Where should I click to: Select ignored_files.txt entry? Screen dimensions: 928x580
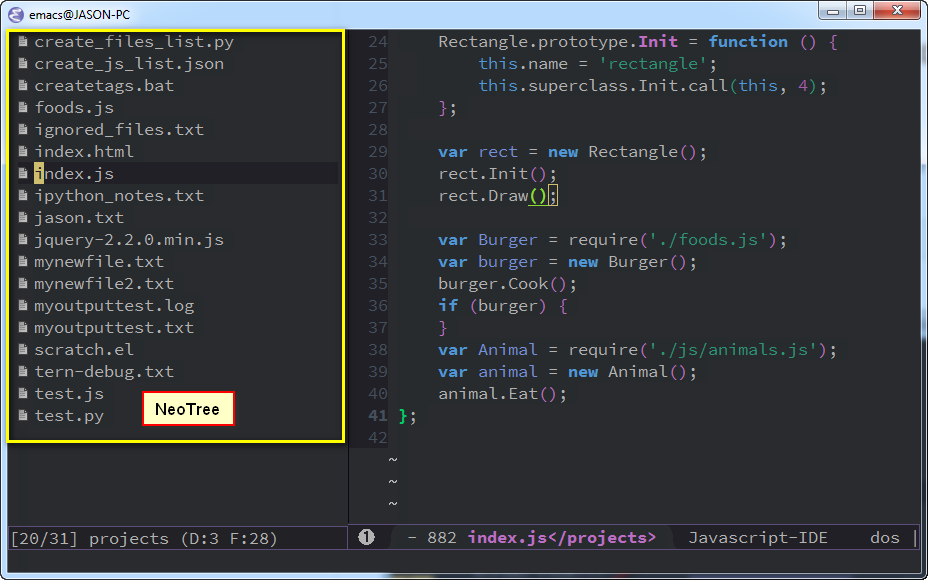(119, 130)
